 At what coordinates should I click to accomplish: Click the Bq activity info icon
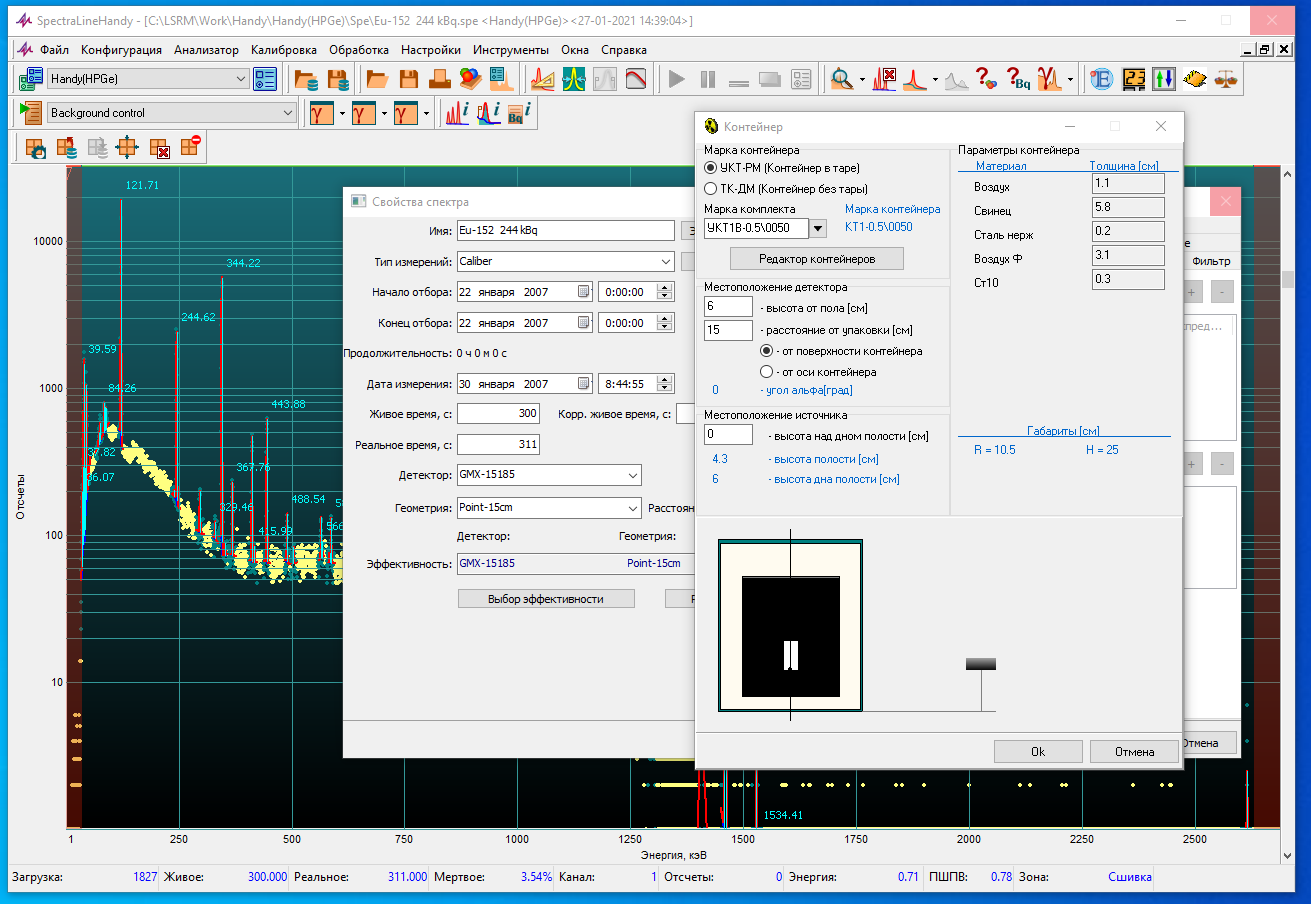click(516, 113)
